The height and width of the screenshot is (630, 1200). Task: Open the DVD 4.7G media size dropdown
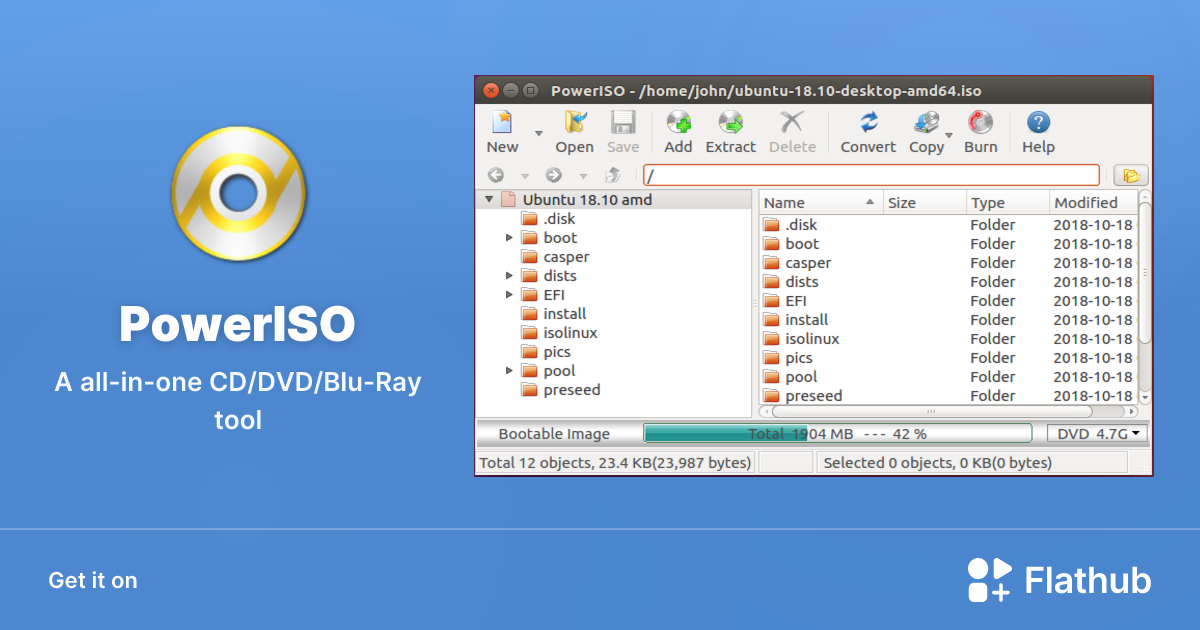(1097, 434)
